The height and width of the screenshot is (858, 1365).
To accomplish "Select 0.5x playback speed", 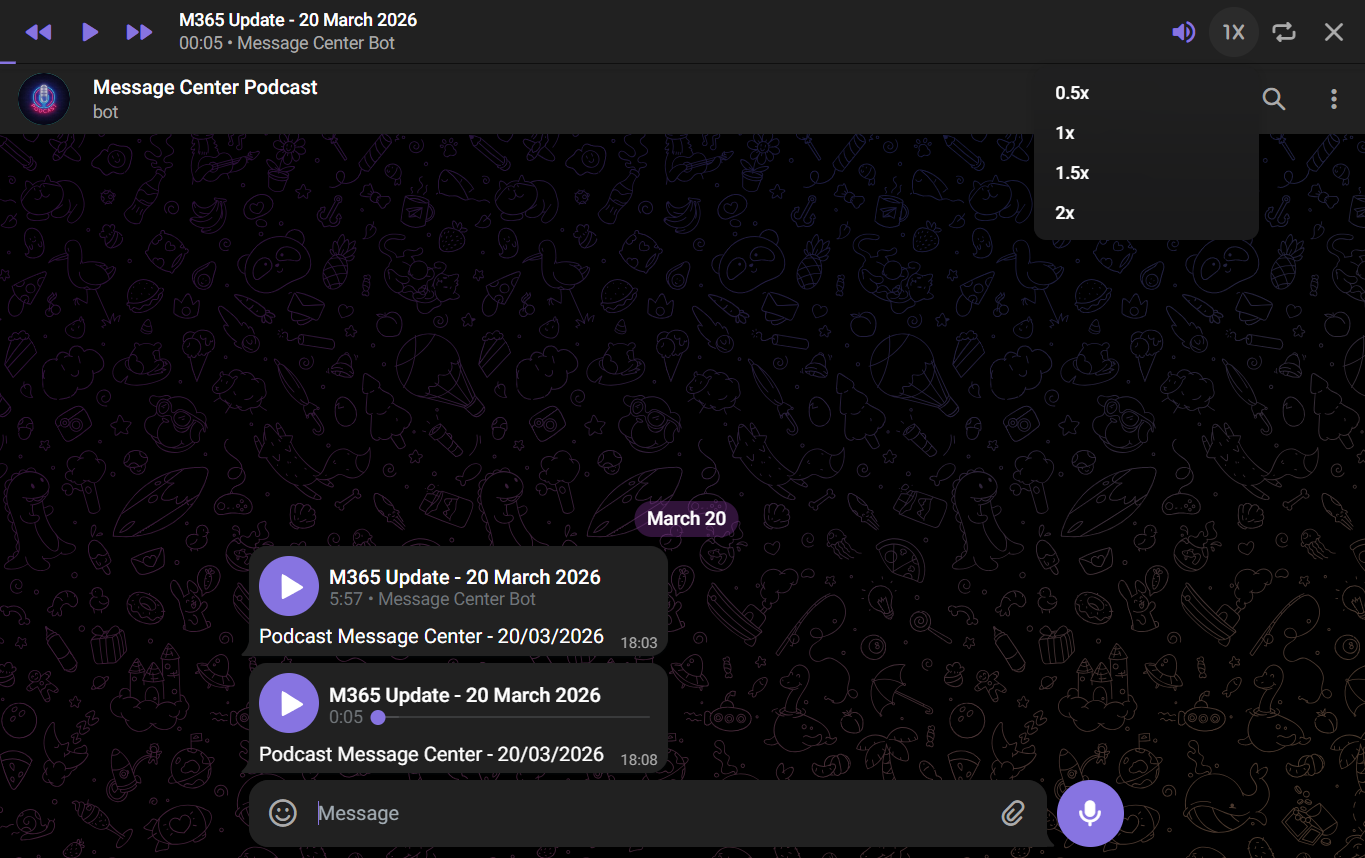I will pos(1146,93).
